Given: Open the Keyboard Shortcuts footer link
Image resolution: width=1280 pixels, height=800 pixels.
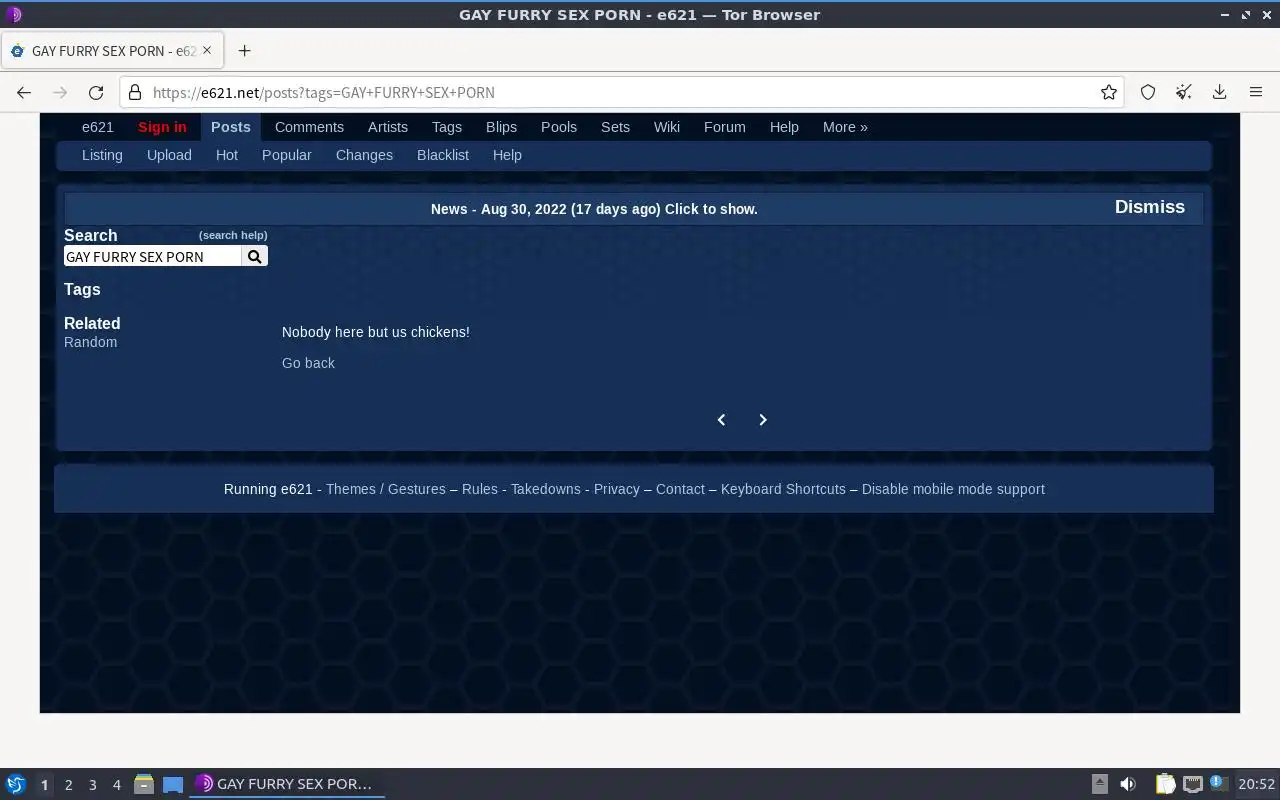Looking at the screenshot, I should [783, 489].
